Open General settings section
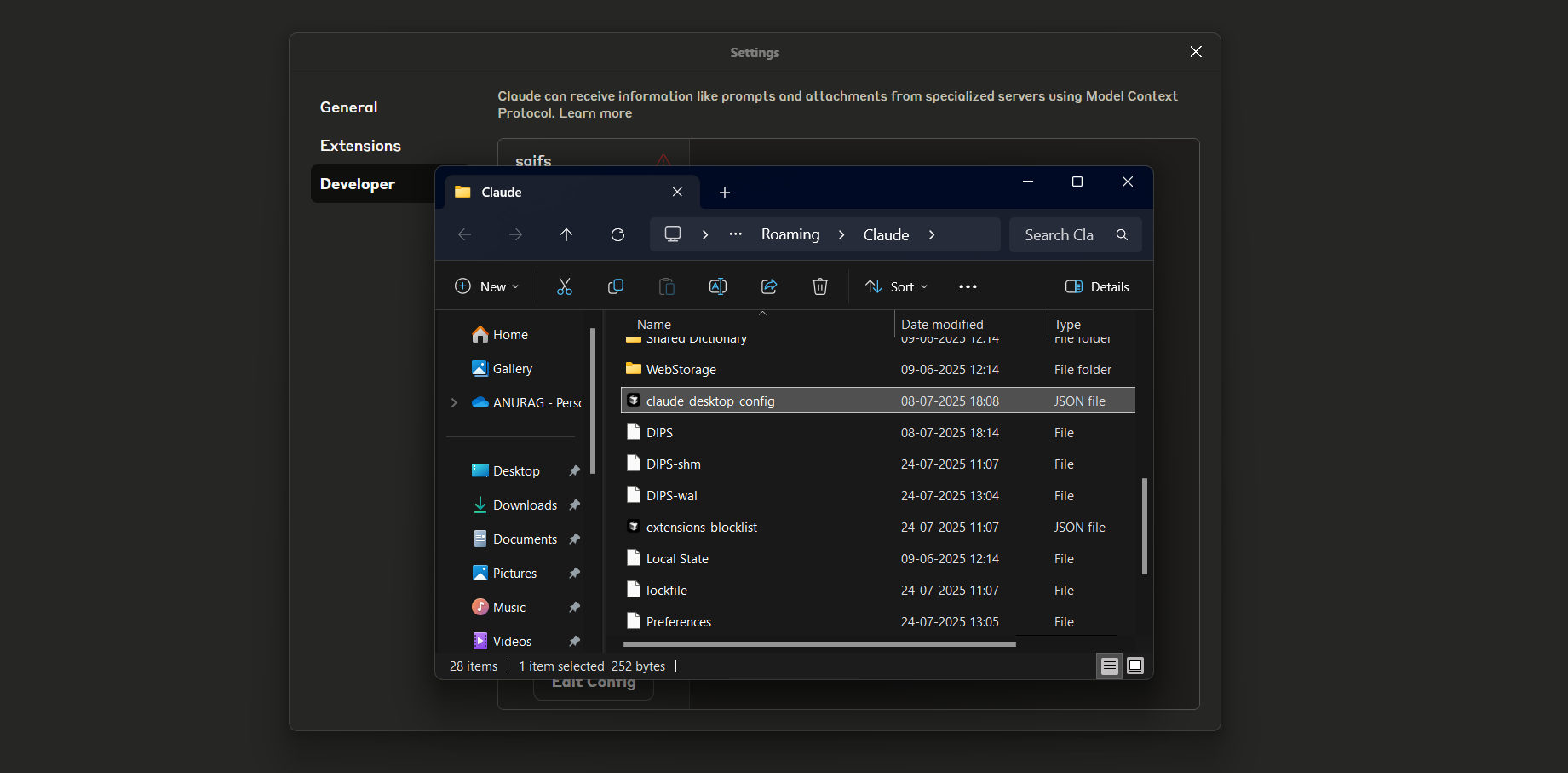Viewport: 1568px width, 773px height. [349, 107]
